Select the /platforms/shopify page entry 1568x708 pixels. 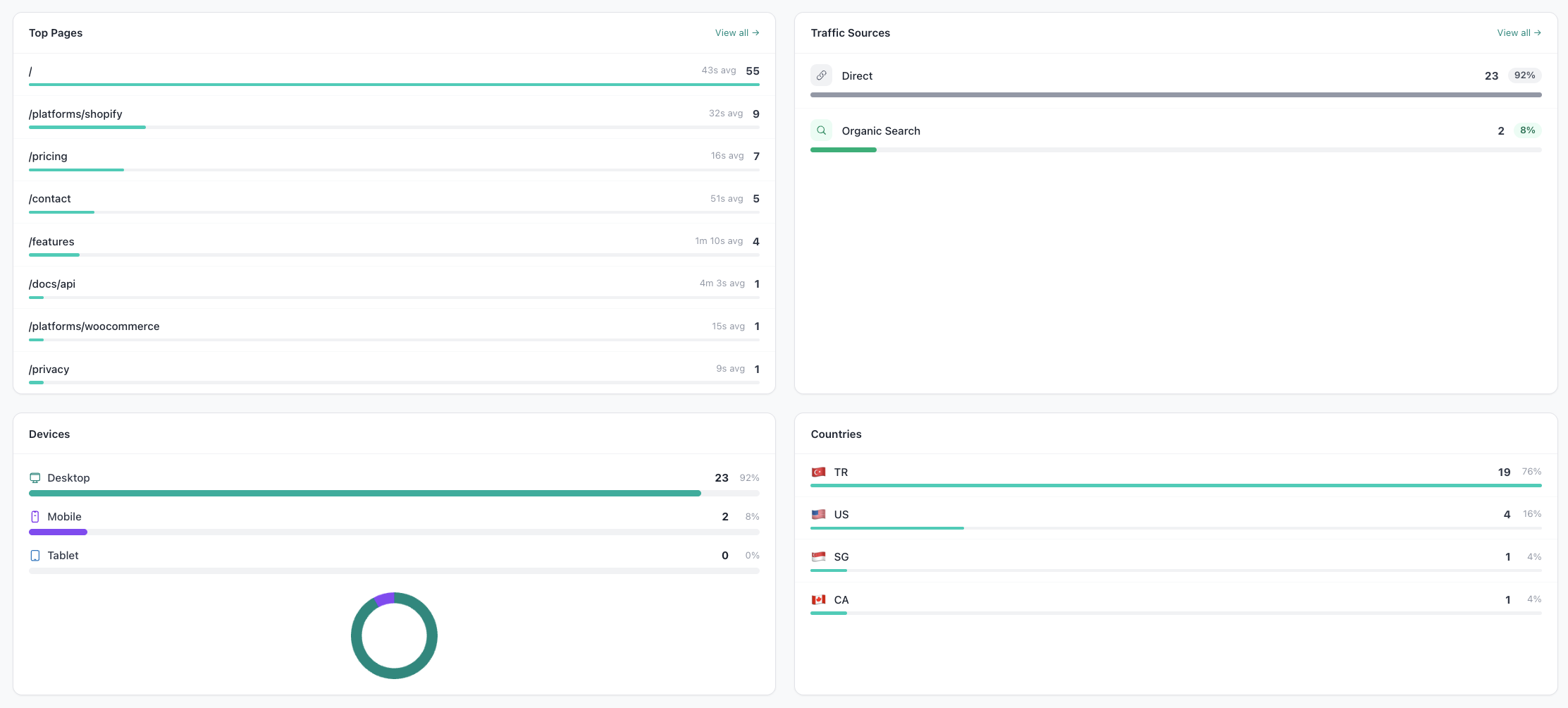coord(75,114)
